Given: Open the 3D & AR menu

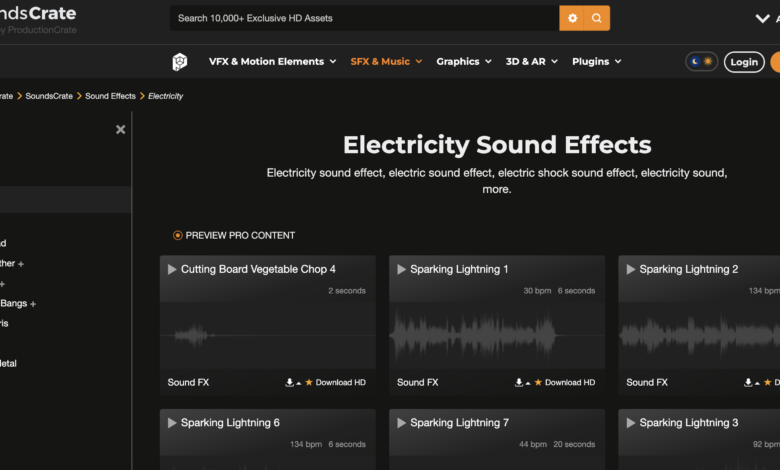Looking at the screenshot, I should (531, 62).
